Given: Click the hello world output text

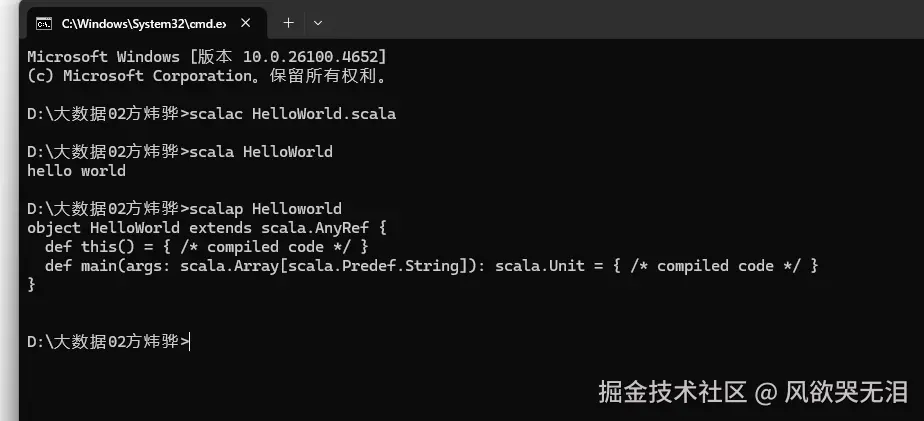Looking at the screenshot, I should (x=76, y=171).
